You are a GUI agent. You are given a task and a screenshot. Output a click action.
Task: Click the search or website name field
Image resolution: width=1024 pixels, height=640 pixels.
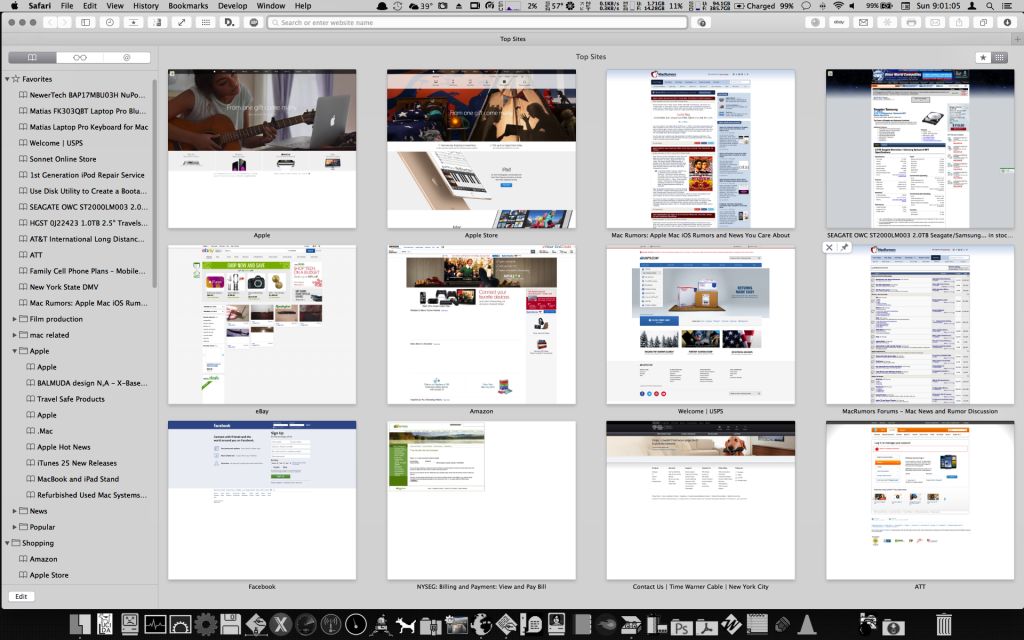click(x=477, y=22)
